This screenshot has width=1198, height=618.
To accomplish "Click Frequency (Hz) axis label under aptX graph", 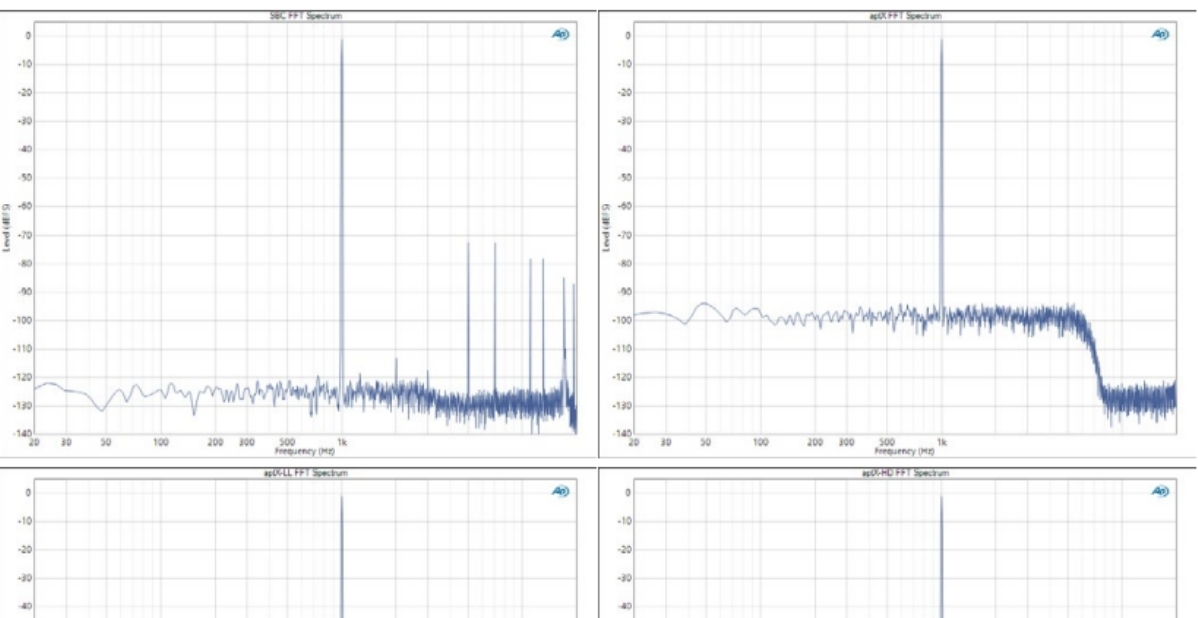I will click(905, 451).
